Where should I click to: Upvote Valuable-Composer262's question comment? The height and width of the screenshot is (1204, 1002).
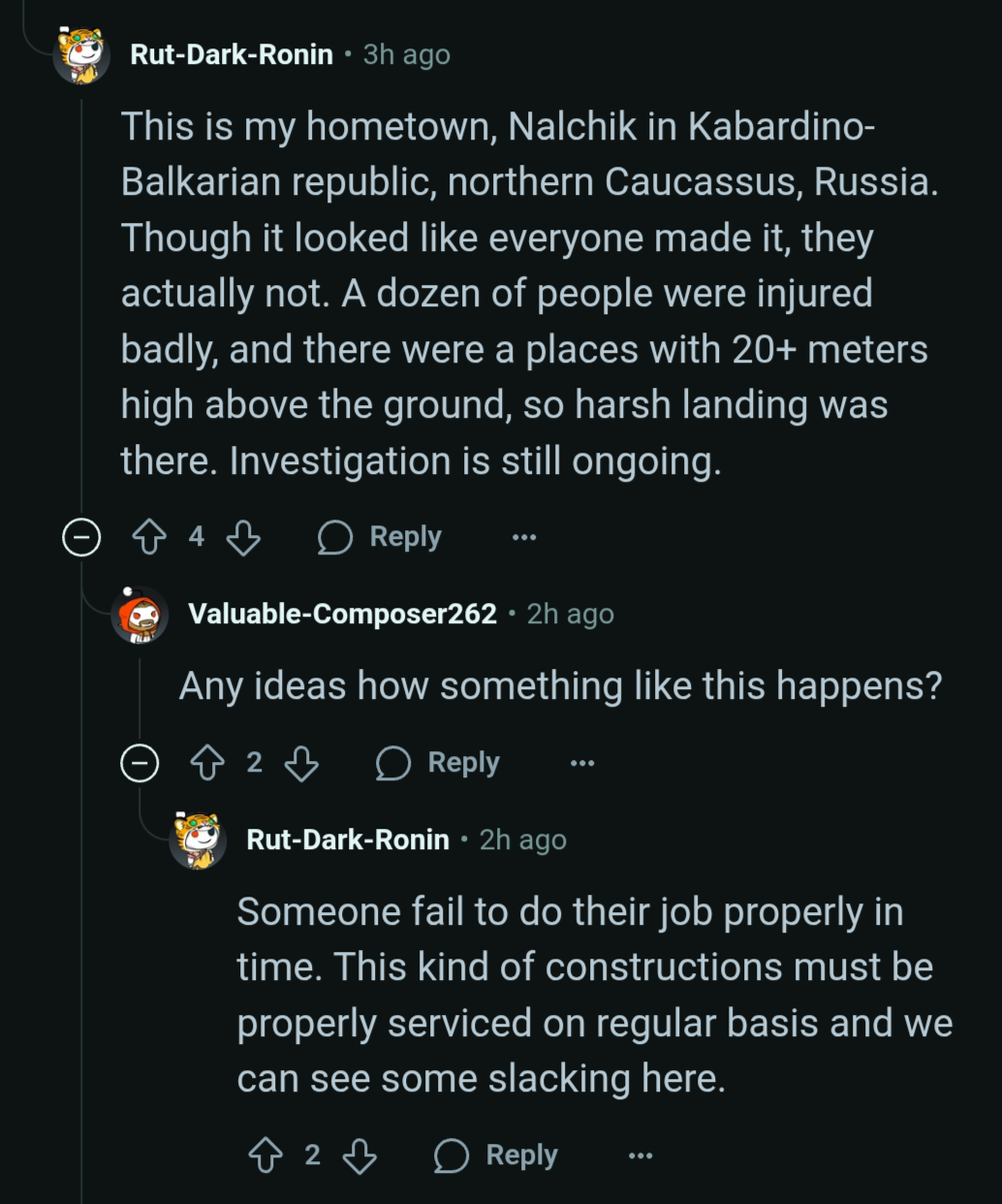207,764
